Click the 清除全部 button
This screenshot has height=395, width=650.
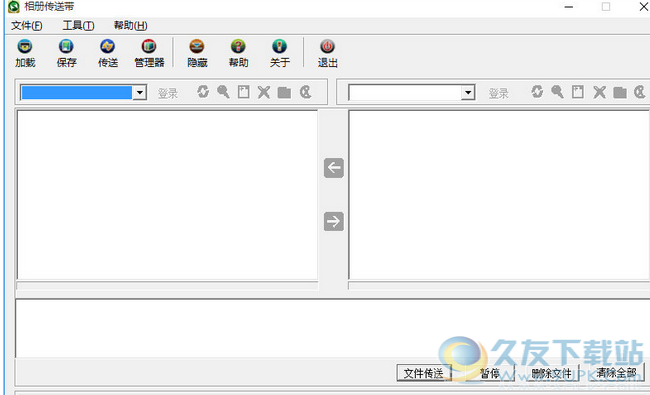point(617,373)
